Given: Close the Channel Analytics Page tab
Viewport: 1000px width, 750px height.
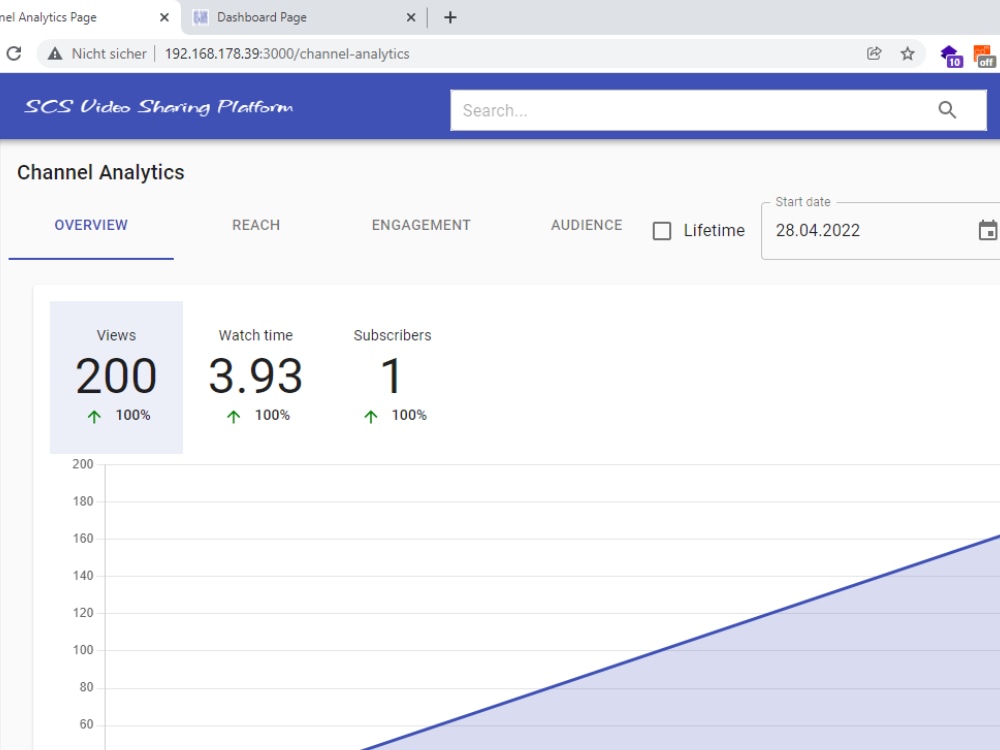Looking at the screenshot, I should (x=164, y=17).
